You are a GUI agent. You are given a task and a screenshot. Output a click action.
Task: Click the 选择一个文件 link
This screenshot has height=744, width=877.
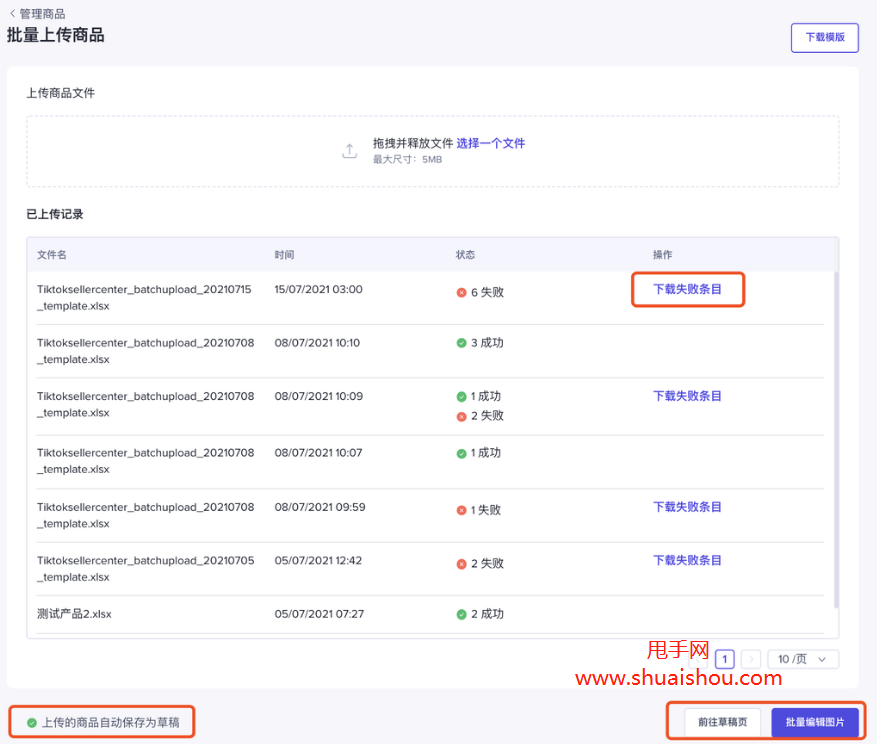tap(490, 143)
